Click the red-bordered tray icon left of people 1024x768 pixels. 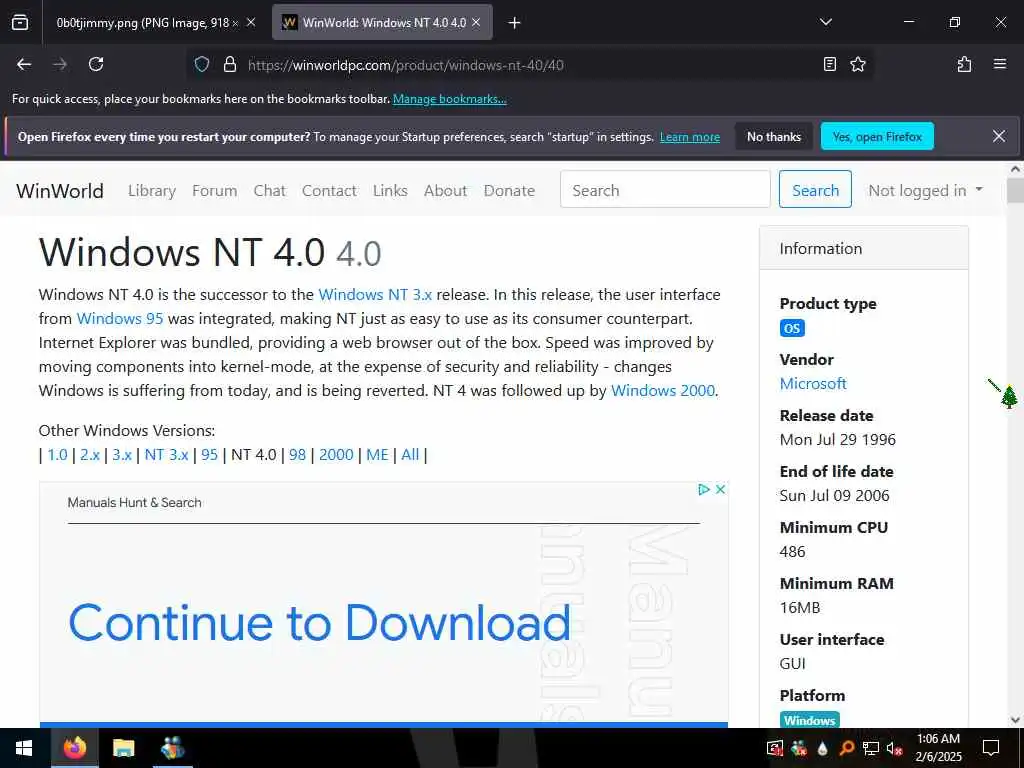775,748
